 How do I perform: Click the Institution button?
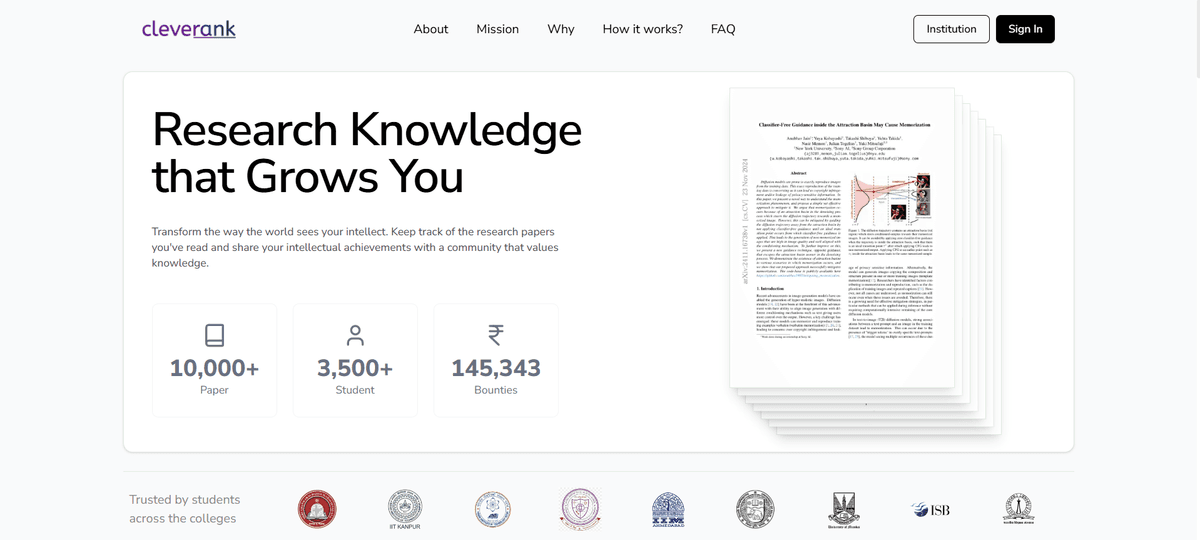coord(951,29)
